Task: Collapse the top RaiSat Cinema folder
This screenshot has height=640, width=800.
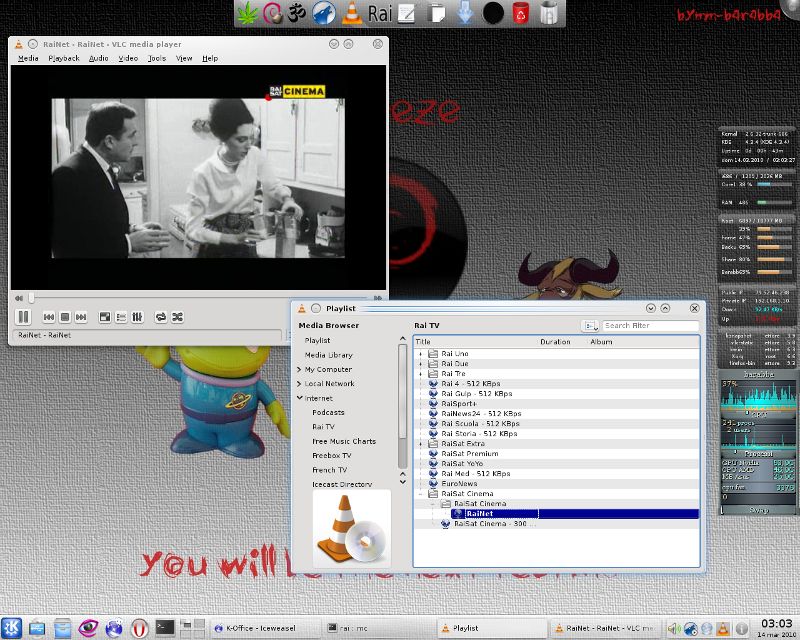Action: [420, 494]
